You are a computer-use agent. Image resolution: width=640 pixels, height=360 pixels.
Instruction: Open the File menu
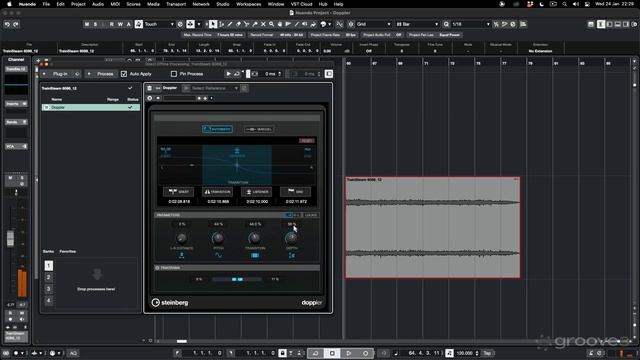pyautogui.click(x=47, y=4)
